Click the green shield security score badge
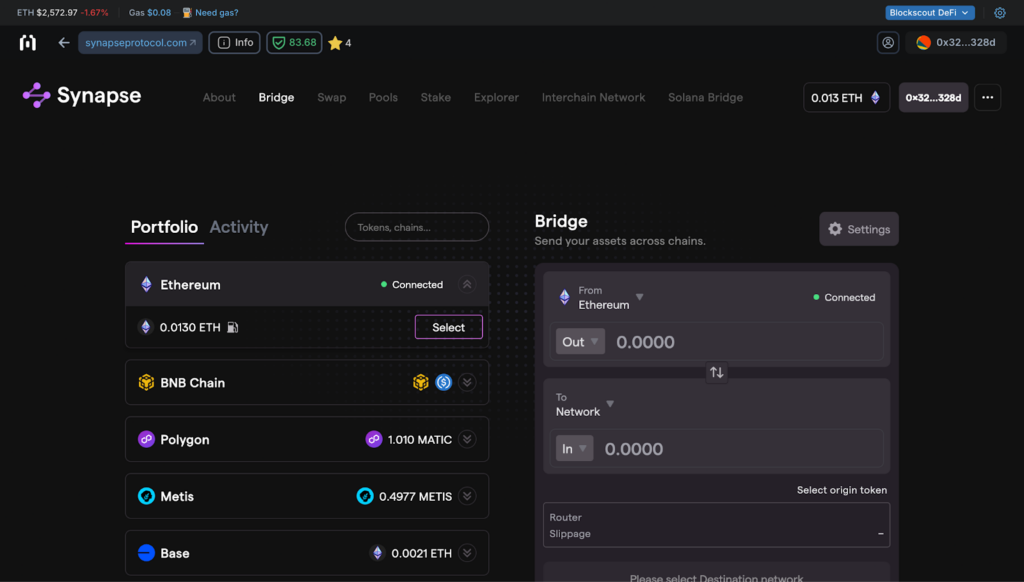Image resolution: width=1024 pixels, height=582 pixels. pos(293,42)
